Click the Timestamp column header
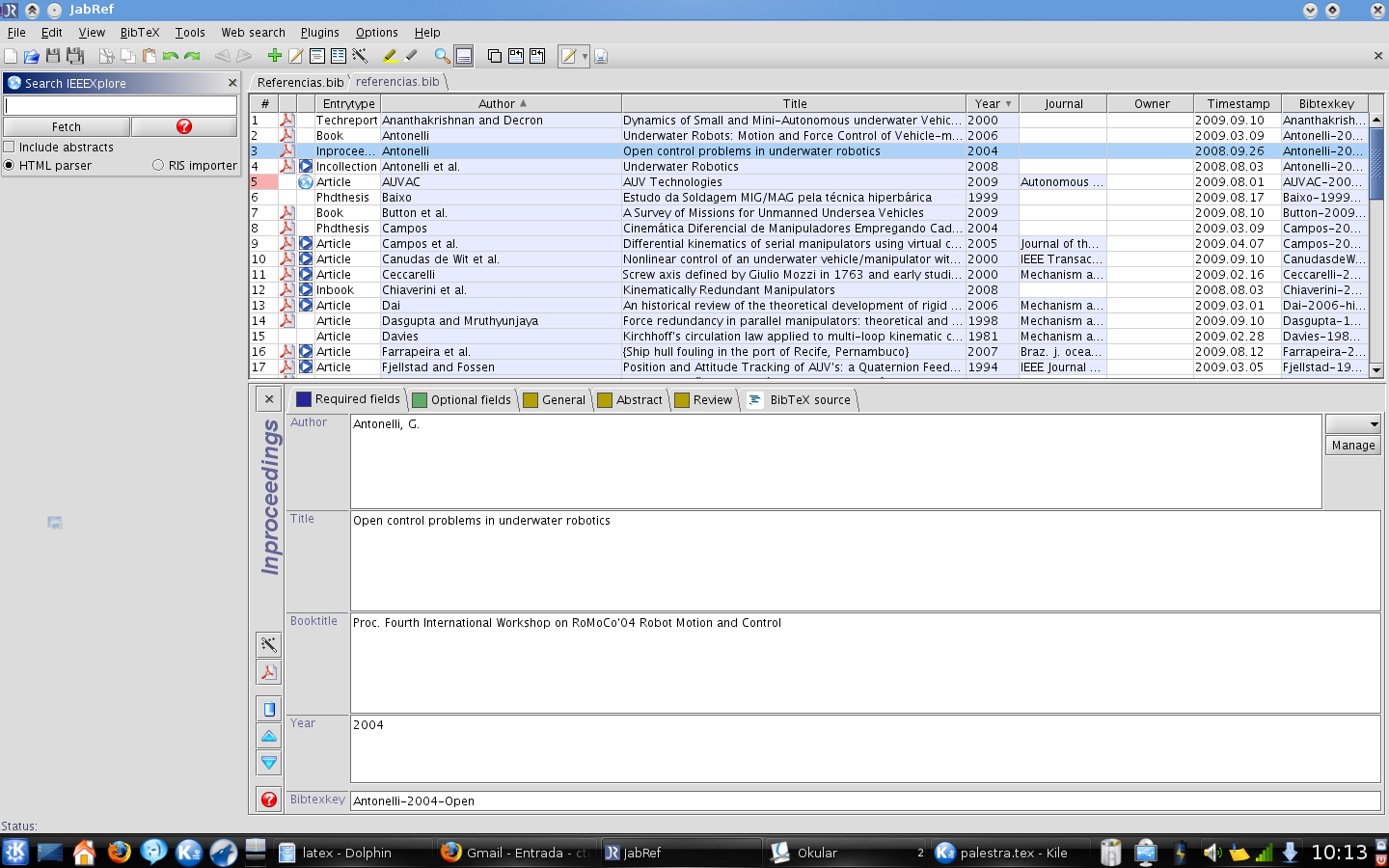This screenshot has height=868, width=1389. click(1238, 103)
